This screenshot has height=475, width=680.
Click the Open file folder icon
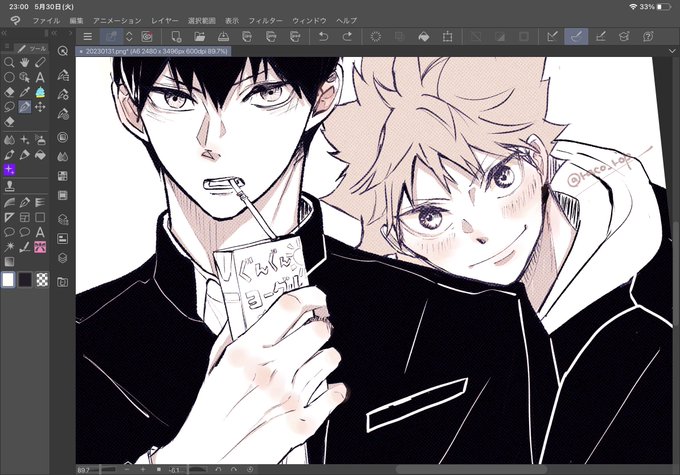(x=199, y=36)
